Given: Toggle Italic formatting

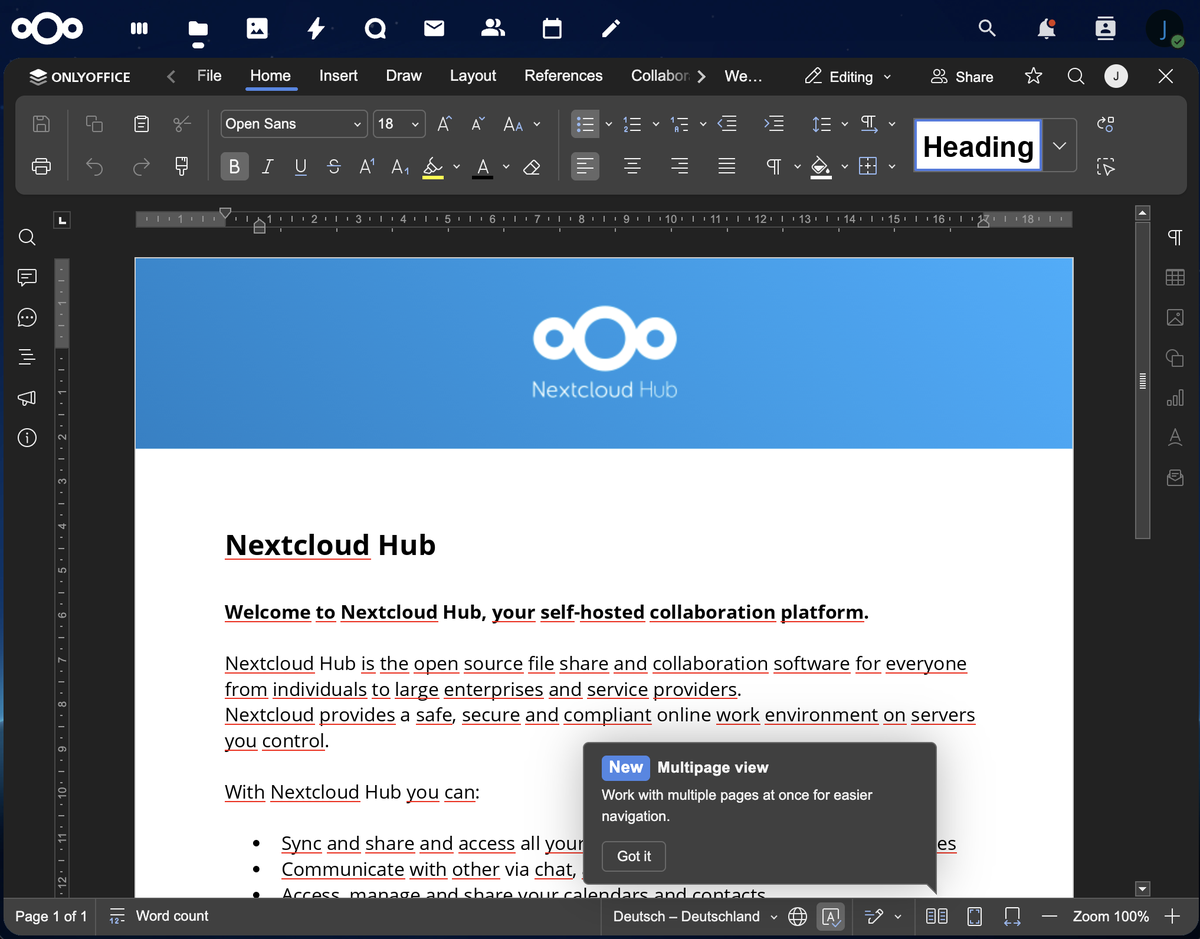Looking at the screenshot, I should [267, 167].
